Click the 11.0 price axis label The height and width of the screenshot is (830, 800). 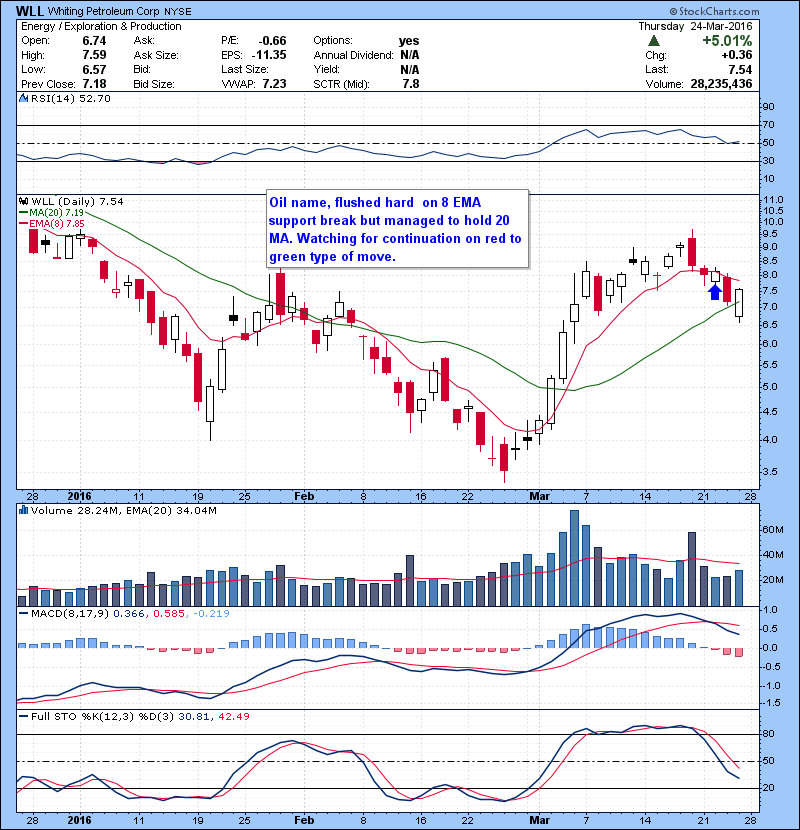(x=773, y=200)
